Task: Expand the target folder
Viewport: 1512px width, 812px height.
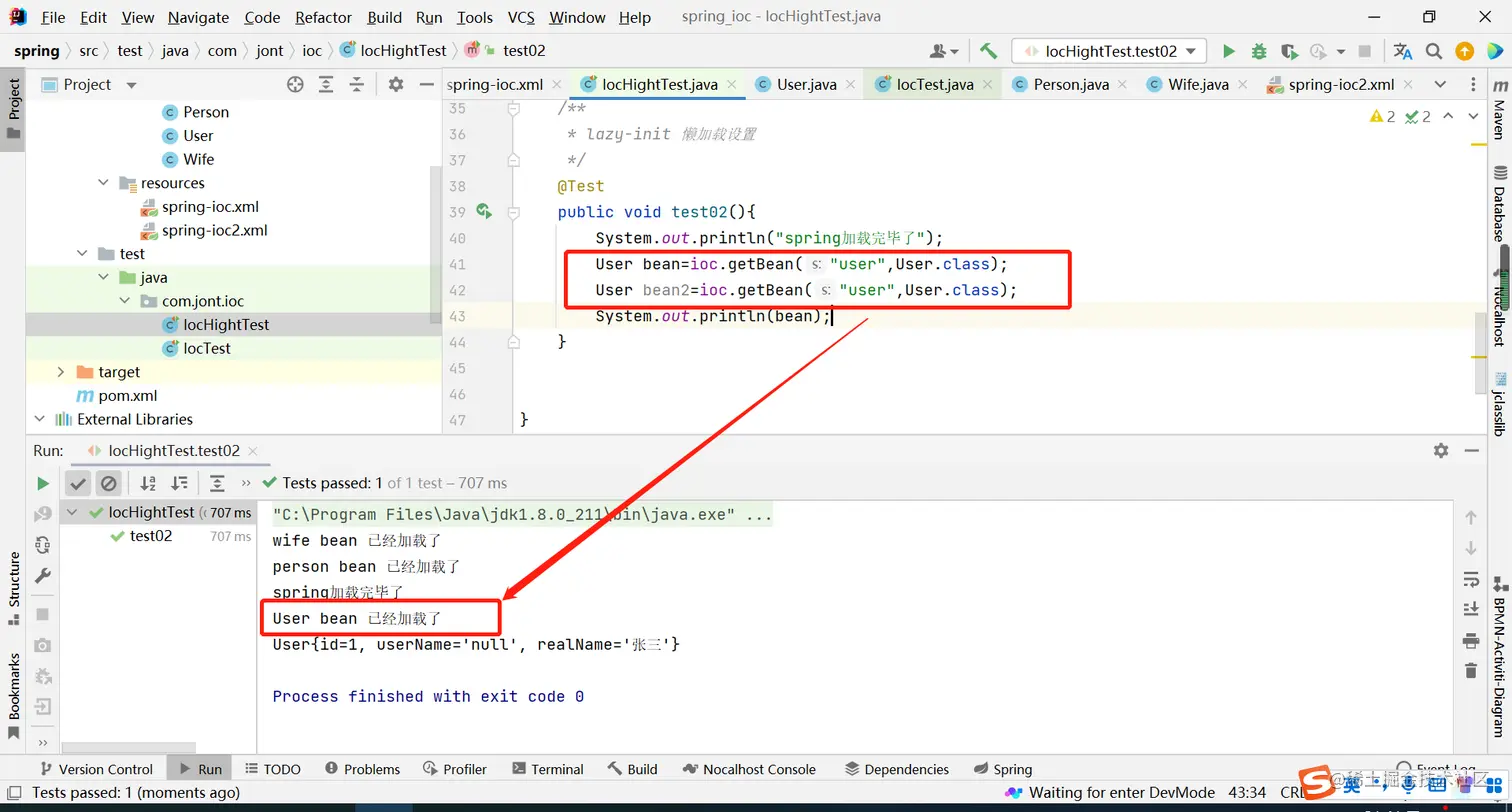Action: [x=61, y=372]
